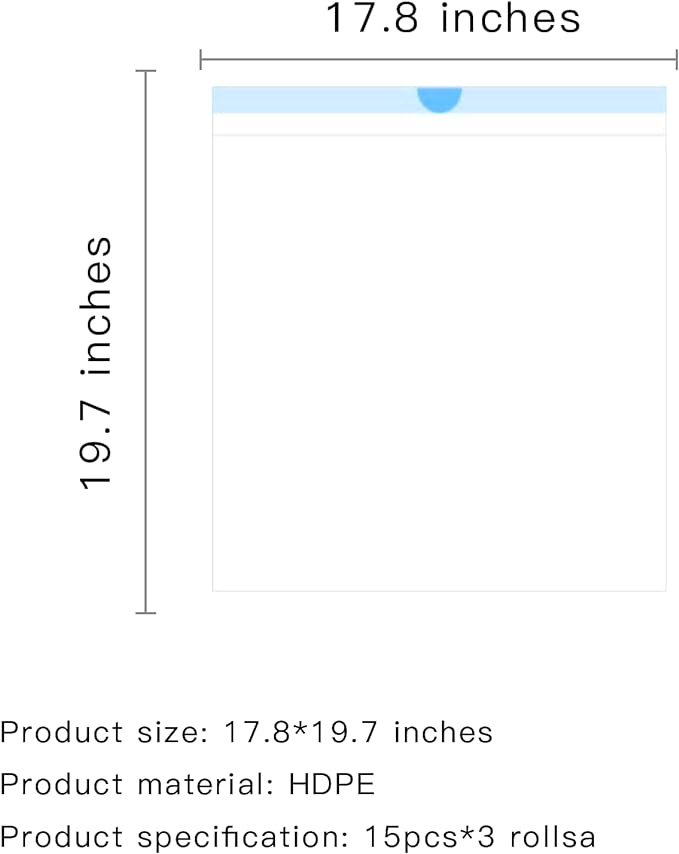The height and width of the screenshot is (854, 679).
Task: Click bottom end tick of height line
Action: click(145, 613)
